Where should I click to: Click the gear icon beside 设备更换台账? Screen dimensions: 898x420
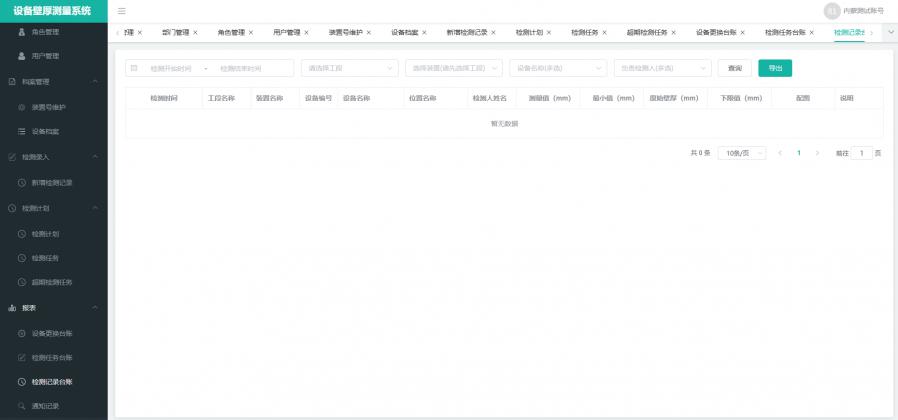22,333
